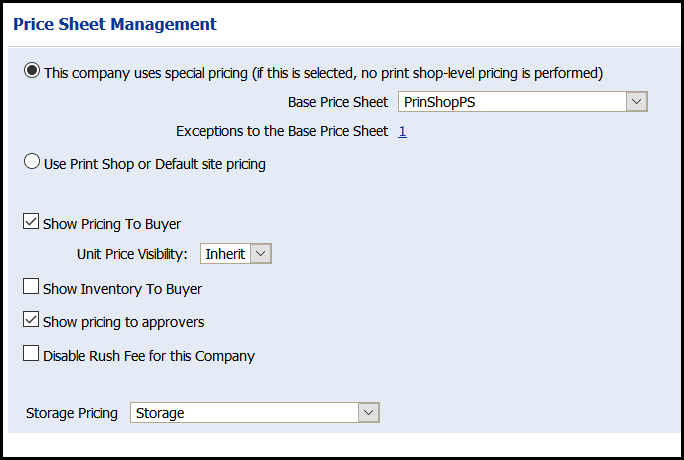Uncheck the Show Pricing To Buyer checkbox
684x460 pixels.
point(31,223)
